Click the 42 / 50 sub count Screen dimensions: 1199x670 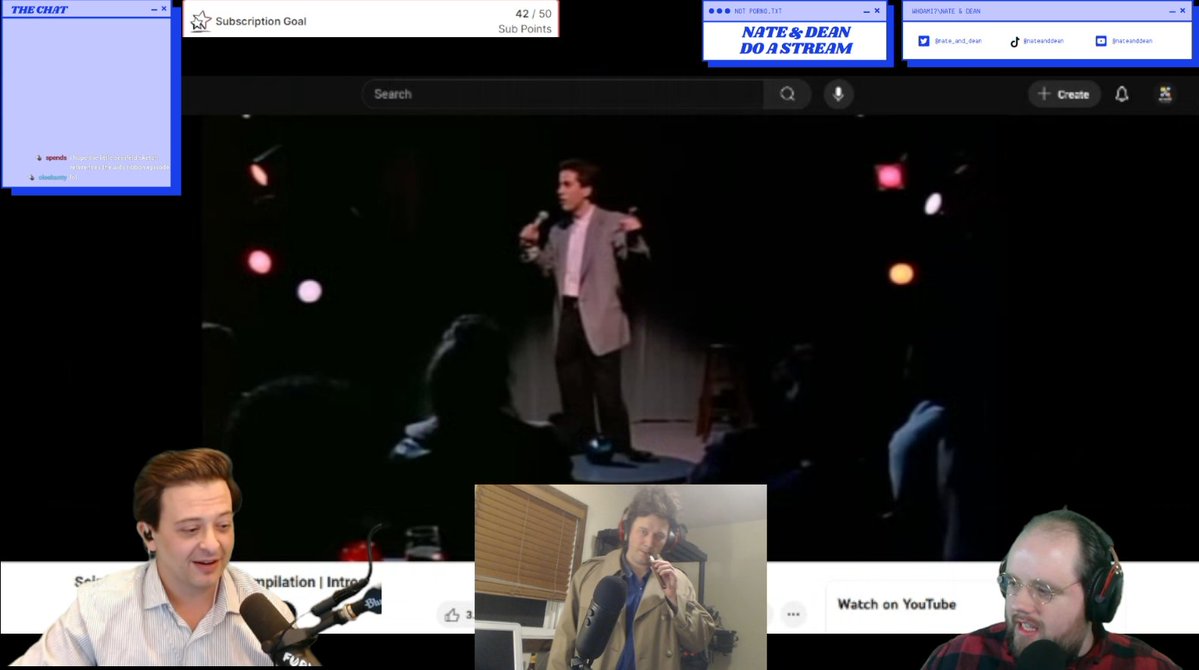pos(533,14)
